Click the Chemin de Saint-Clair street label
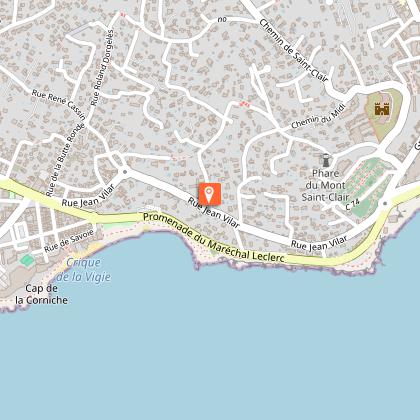420x420 pixels. 294,50
